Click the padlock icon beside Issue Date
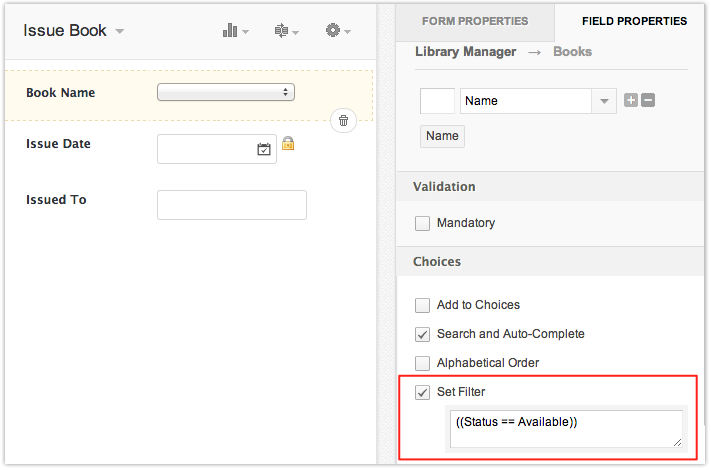 tap(288, 143)
